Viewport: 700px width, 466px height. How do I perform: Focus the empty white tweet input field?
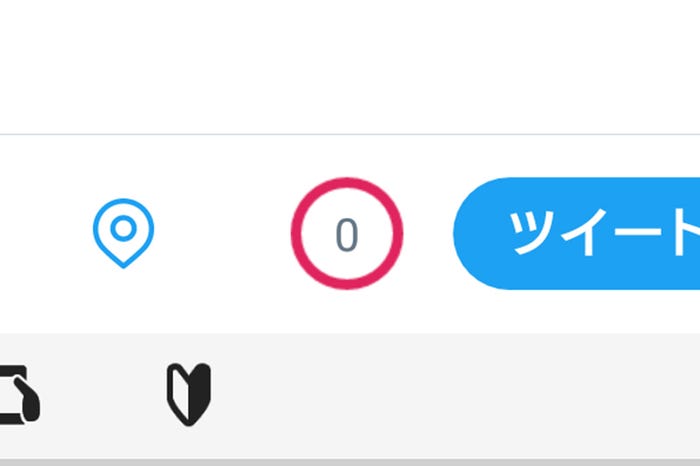coord(350,65)
